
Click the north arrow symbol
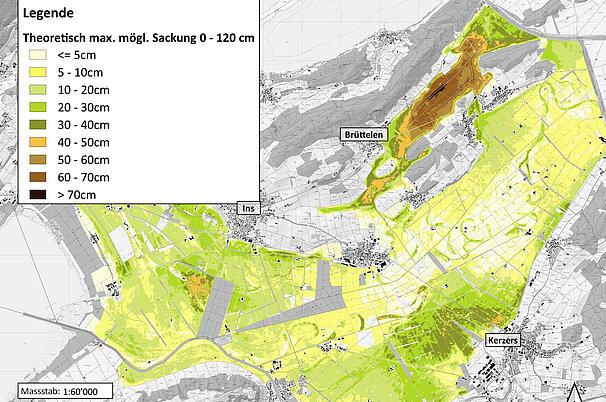pos(575,391)
